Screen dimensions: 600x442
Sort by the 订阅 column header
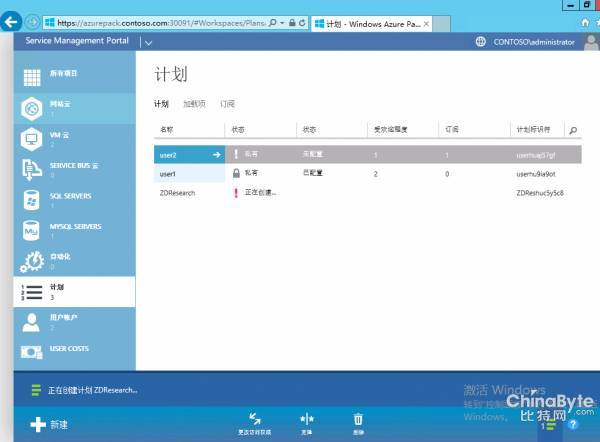(452, 130)
